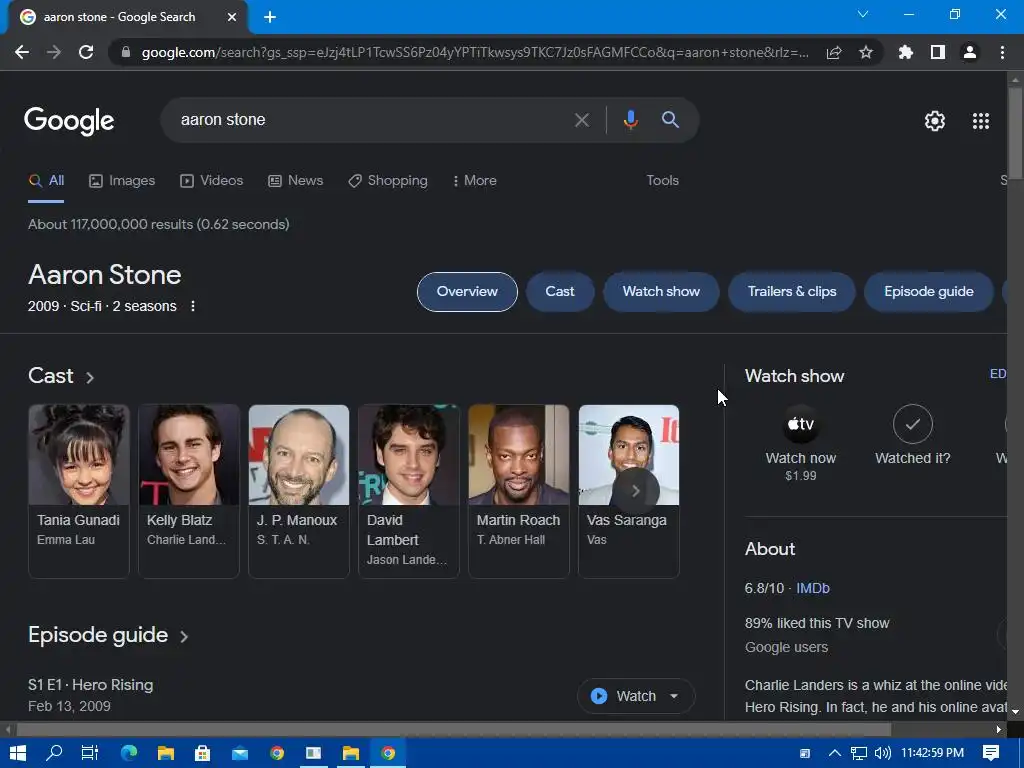1024x768 pixels.
Task: Click the blue play icon on Watch button
Action: [599, 696]
